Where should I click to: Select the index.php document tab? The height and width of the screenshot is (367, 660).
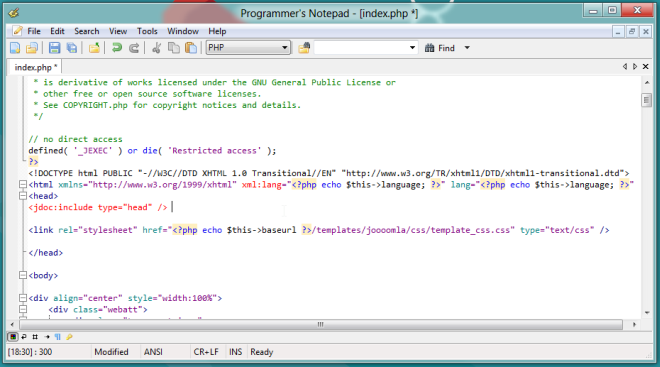click(35, 67)
